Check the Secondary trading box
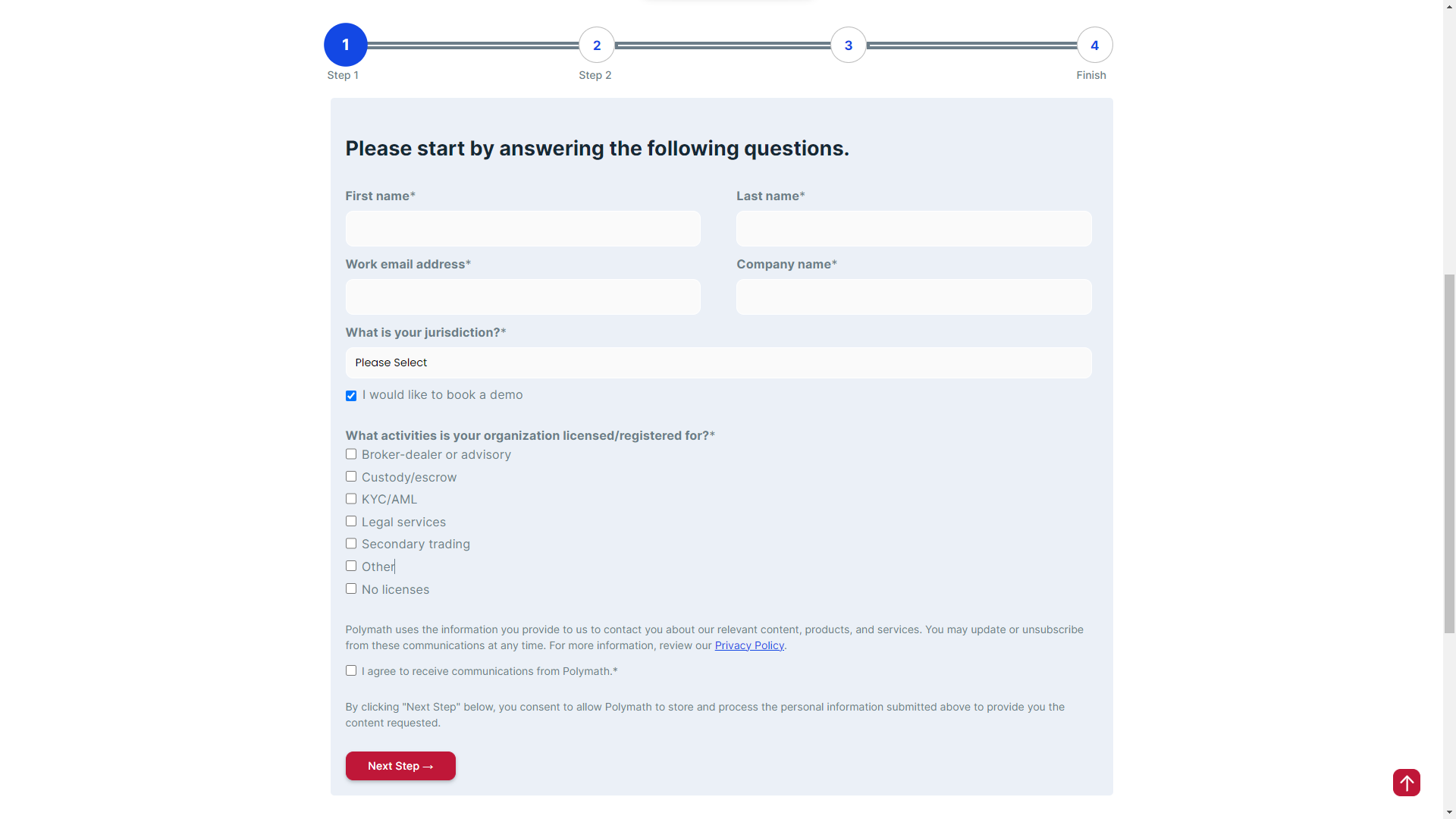 (351, 544)
